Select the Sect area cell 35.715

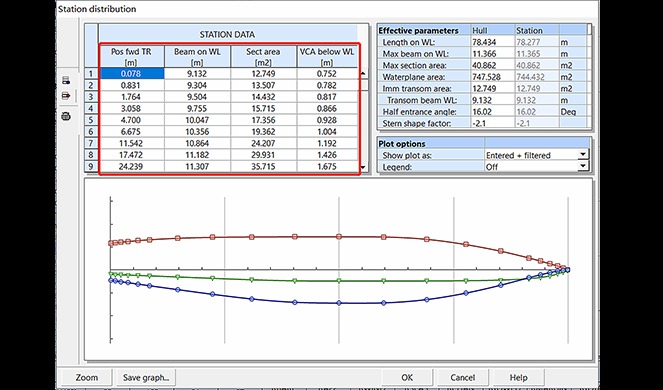pos(264,167)
